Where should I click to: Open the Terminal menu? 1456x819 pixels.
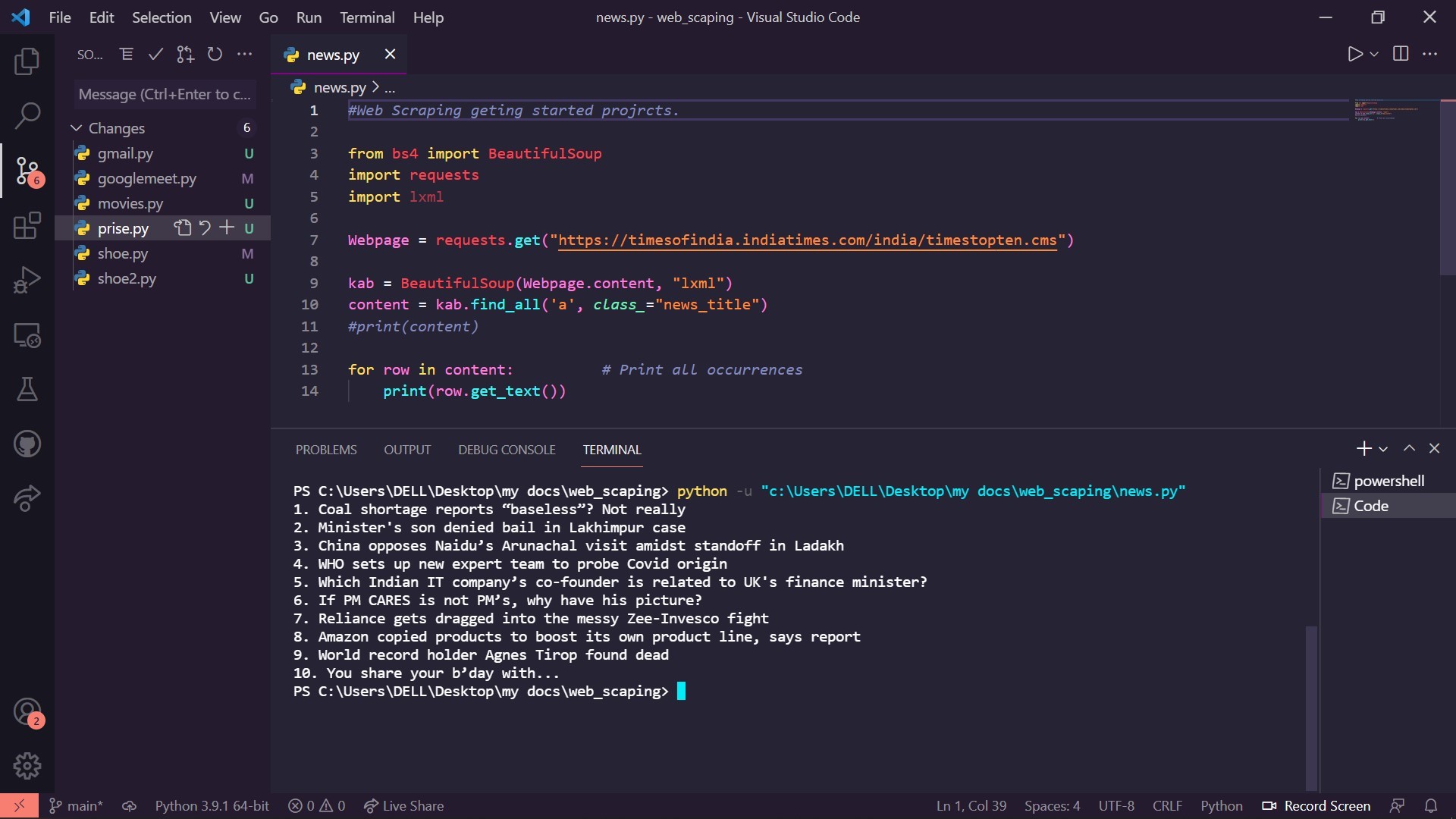[x=367, y=17]
